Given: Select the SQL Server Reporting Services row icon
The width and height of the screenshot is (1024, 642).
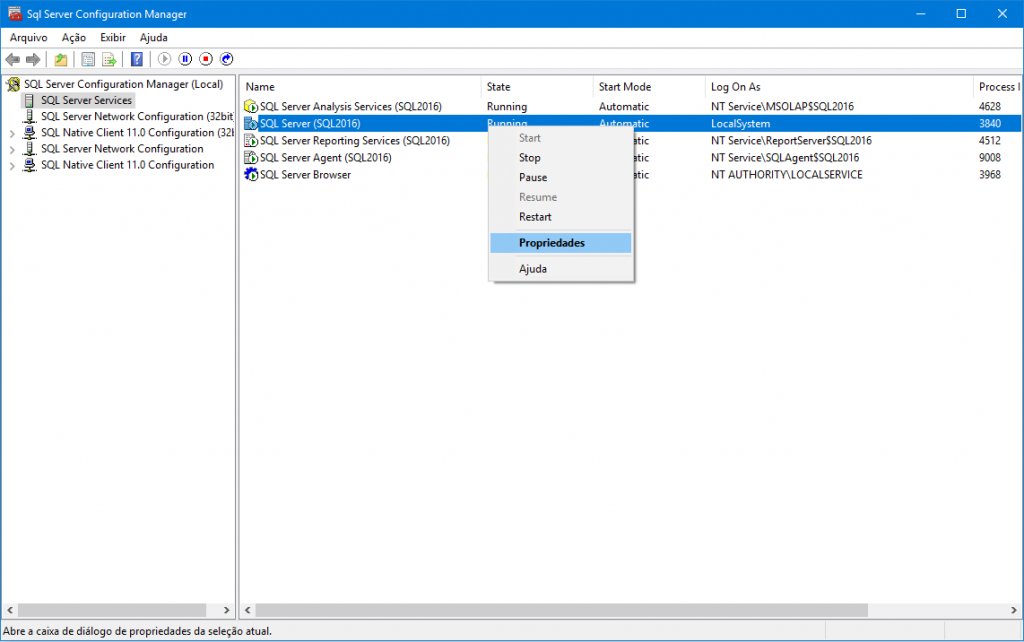Looking at the screenshot, I should (251, 140).
